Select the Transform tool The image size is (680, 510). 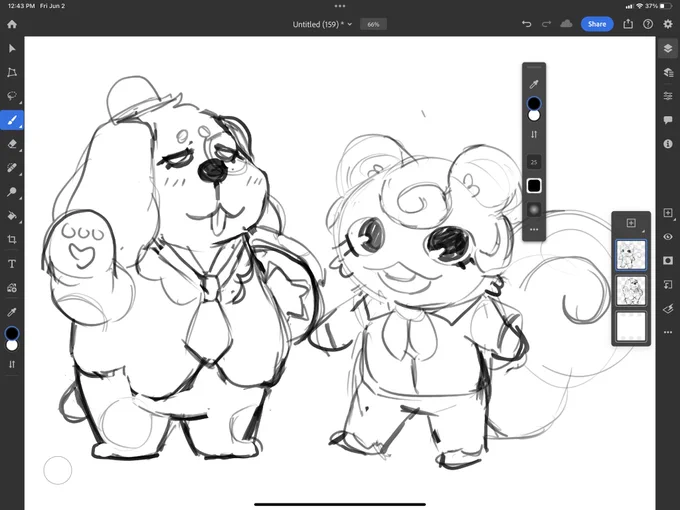tap(12, 72)
